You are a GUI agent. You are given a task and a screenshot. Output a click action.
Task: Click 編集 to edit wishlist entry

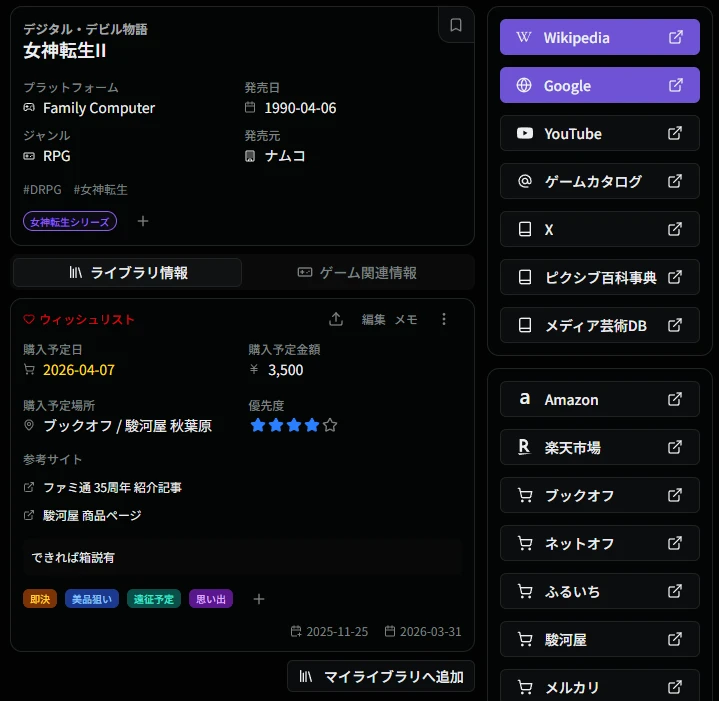click(x=373, y=320)
